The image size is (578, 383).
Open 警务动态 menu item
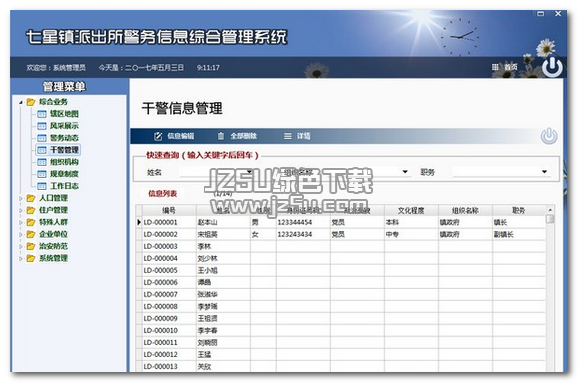[64, 138]
